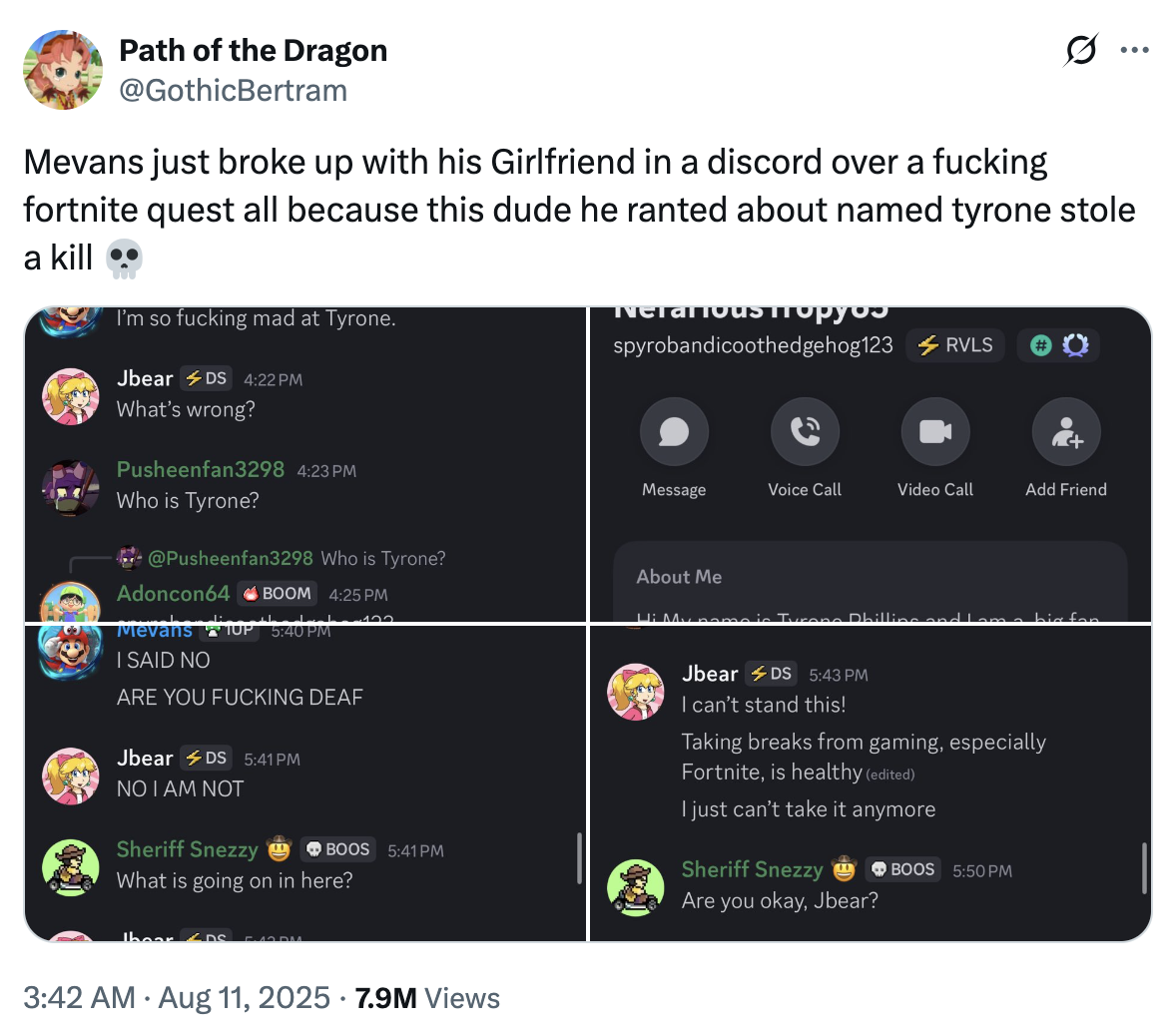Click Pusheenfan3298's username in the chat
Viewport: 1176px width, 1036px height.
pyautogui.click(x=201, y=469)
